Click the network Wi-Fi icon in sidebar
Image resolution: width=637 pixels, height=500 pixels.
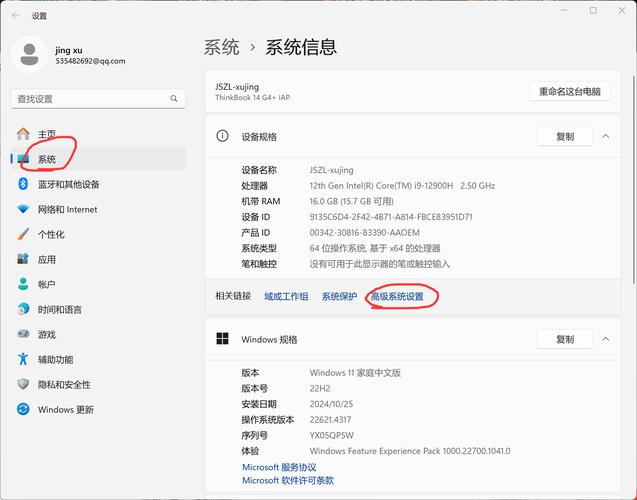(x=23, y=209)
